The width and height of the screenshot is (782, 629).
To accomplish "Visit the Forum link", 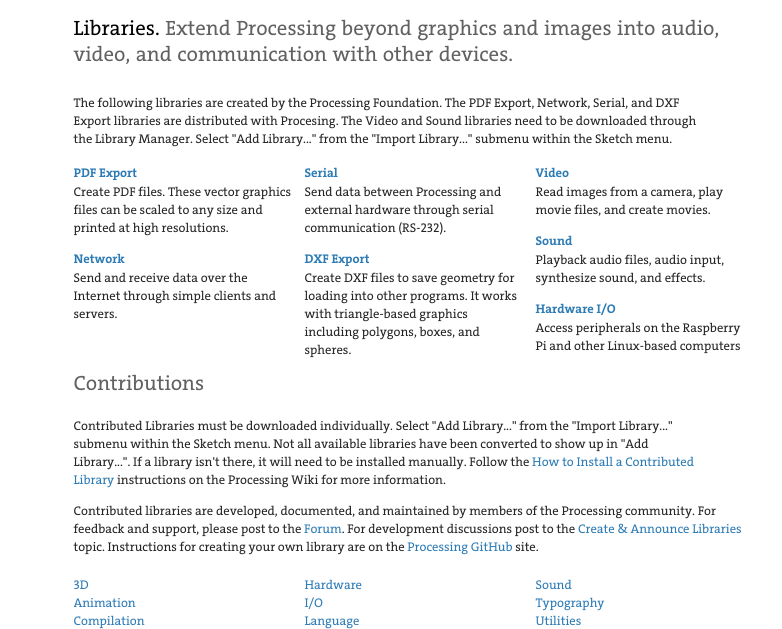I will pos(322,529).
